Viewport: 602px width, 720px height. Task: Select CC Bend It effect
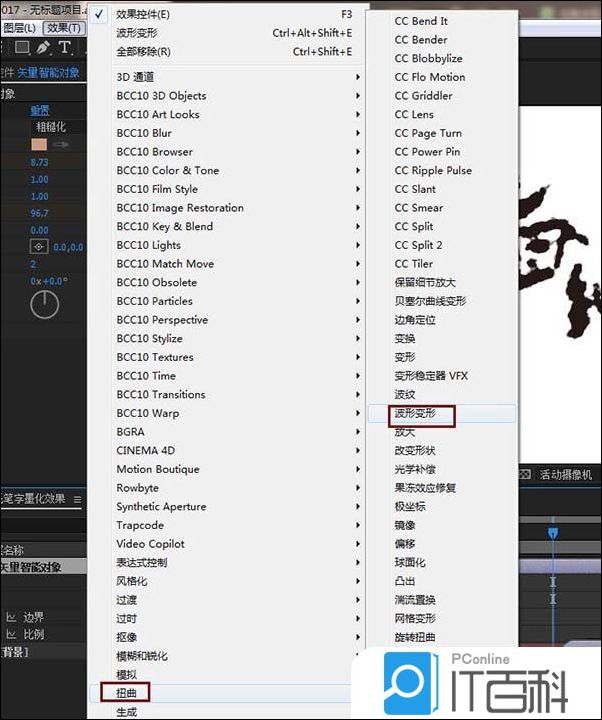(x=442, y=21)
